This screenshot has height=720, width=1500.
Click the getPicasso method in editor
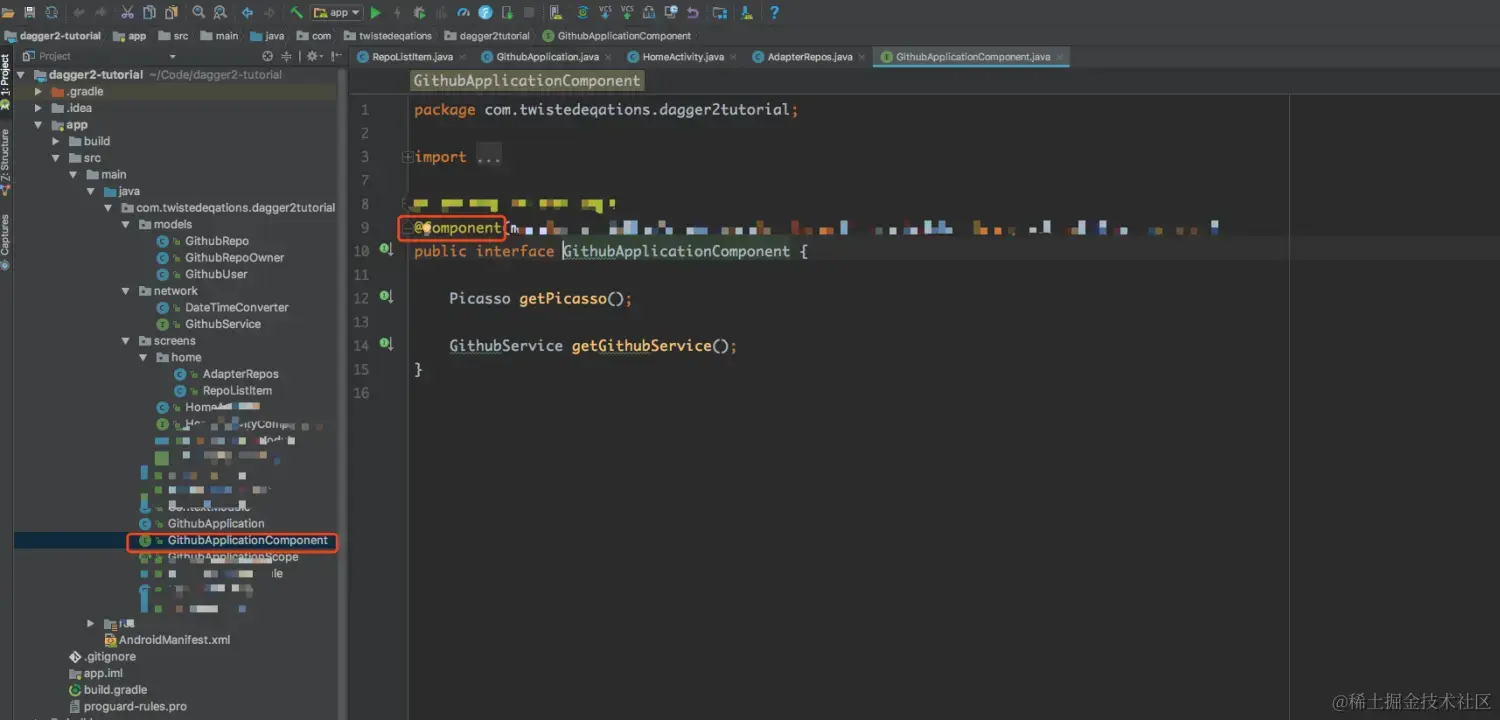click(x=563, y=298)
